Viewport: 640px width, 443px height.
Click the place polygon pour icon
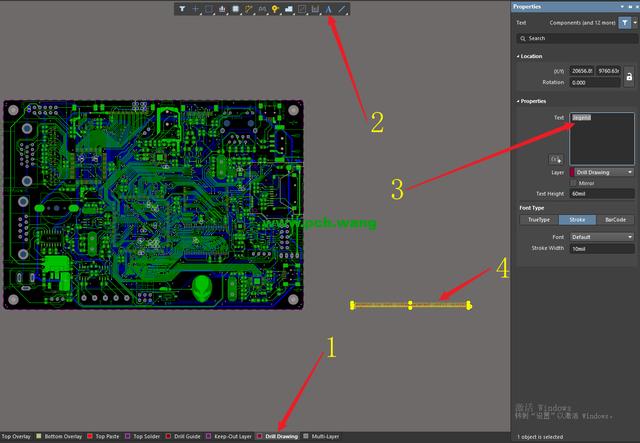point(289,9)
